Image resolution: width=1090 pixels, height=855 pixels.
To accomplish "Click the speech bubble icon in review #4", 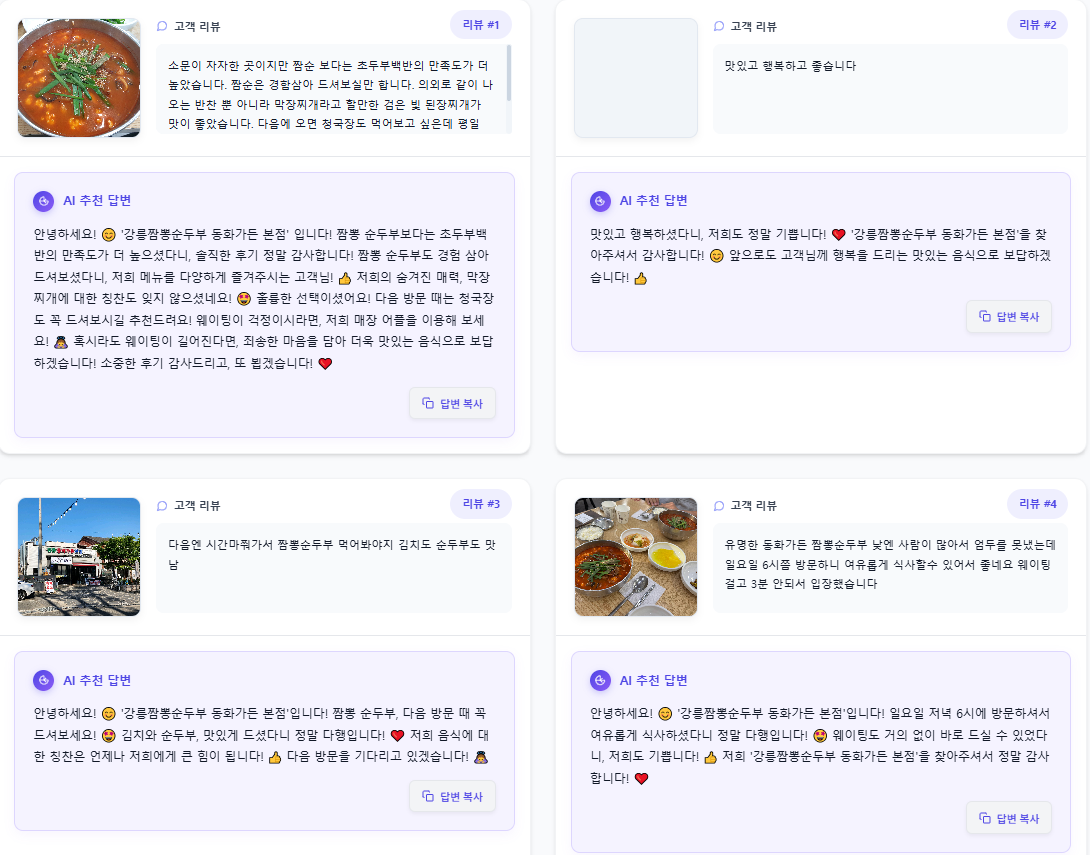I will [x=719, y=506].
